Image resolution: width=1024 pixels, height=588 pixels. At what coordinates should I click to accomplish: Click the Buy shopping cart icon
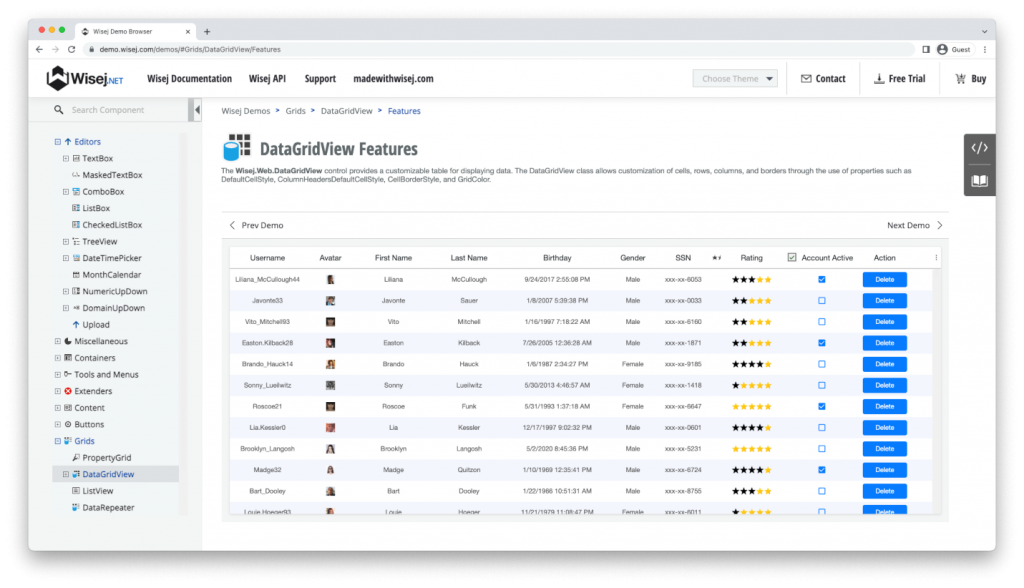(x=960, y=78)
